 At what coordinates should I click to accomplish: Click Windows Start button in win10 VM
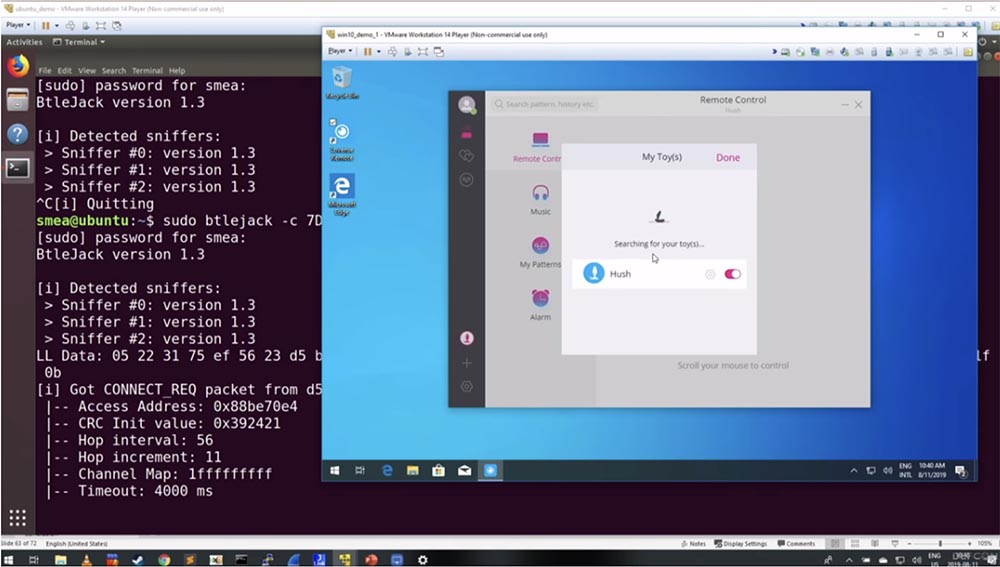335,471
